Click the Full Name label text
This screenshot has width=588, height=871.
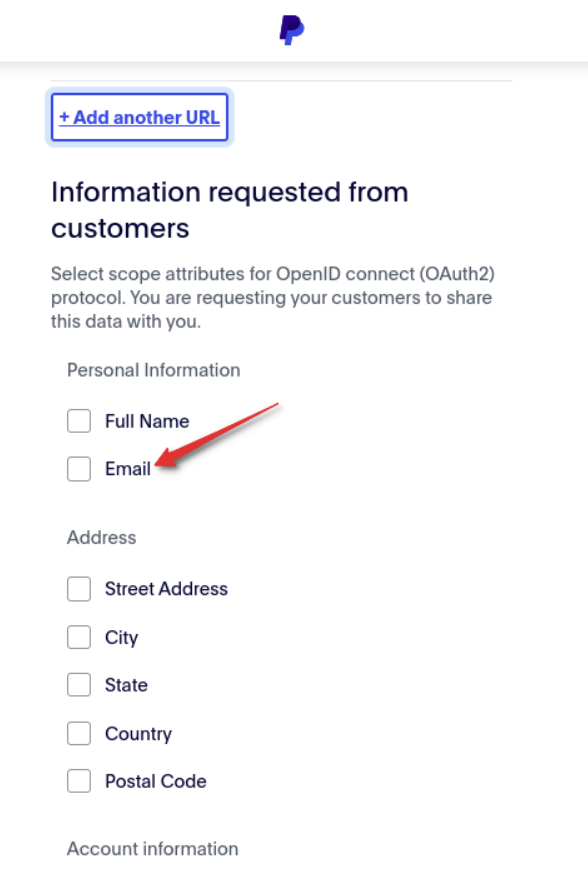coord(147,421)
